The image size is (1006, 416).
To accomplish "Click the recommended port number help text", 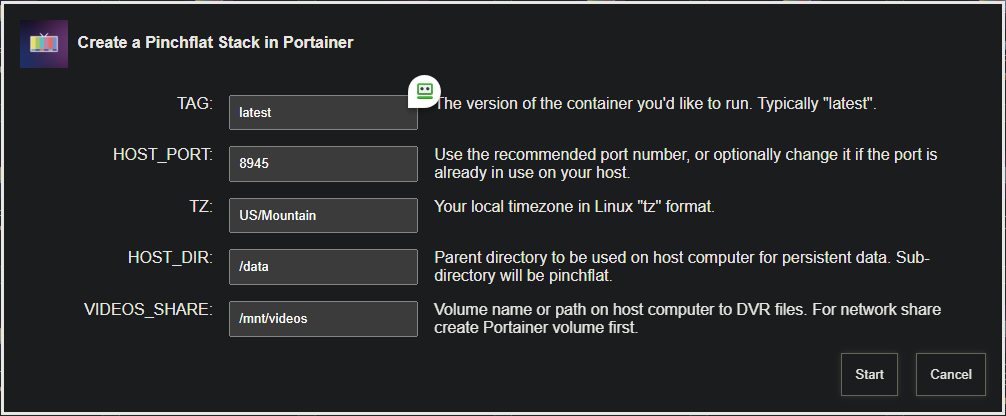I will coord(685,163).
